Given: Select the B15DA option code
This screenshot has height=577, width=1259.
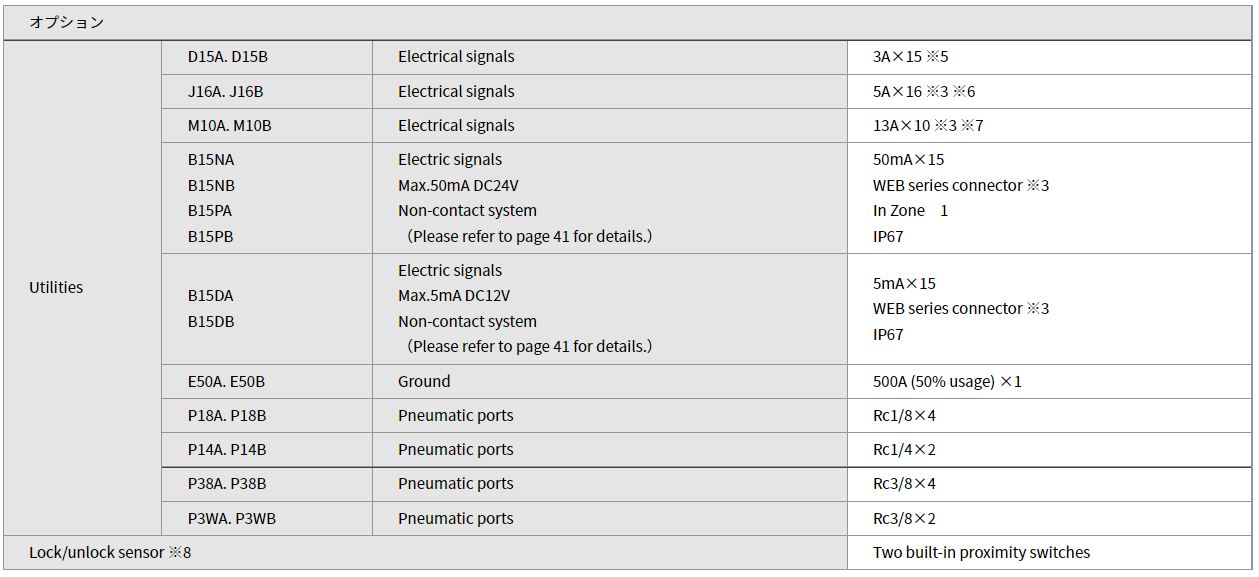Looking at the screenshot, I should point(211,296).
